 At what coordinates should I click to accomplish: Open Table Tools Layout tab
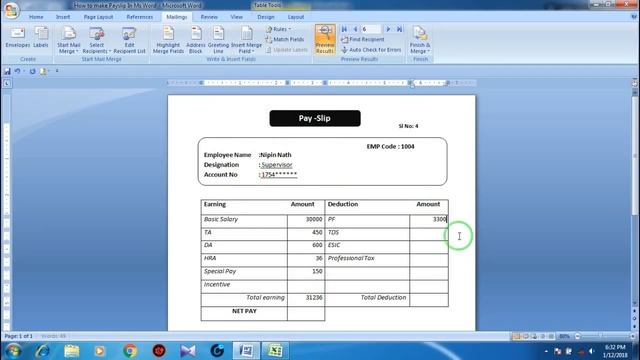(x=296, y=17)
